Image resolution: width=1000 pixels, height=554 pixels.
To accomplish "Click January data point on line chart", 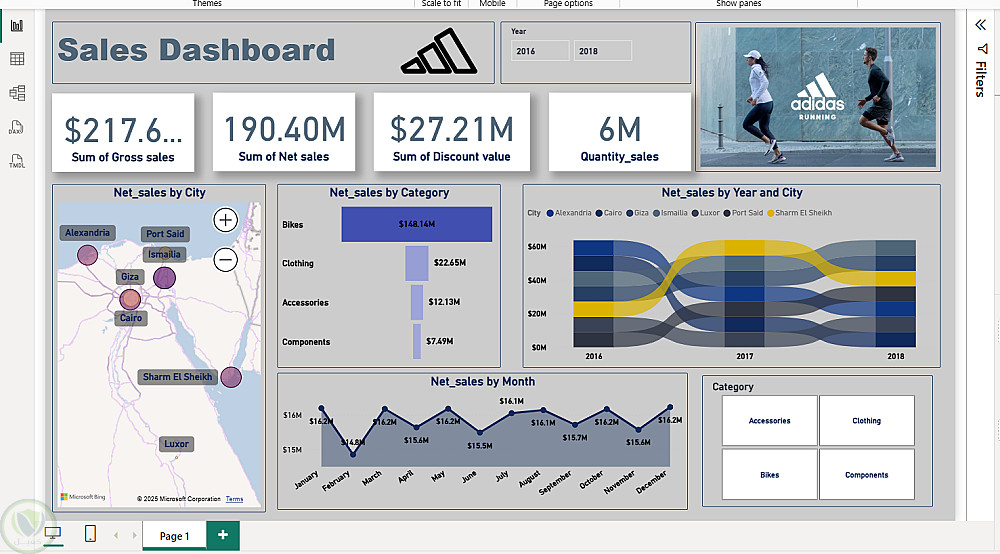I will (x=321, y=408).
